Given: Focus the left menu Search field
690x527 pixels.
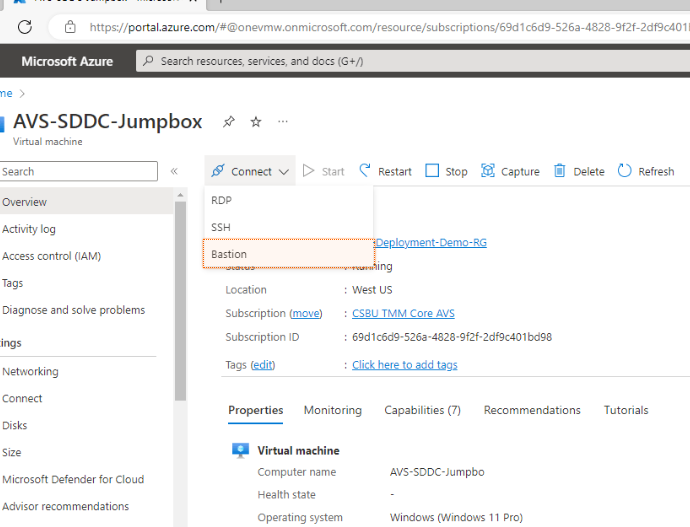Looking at the screenshot, I should click(x=78, y=171).
